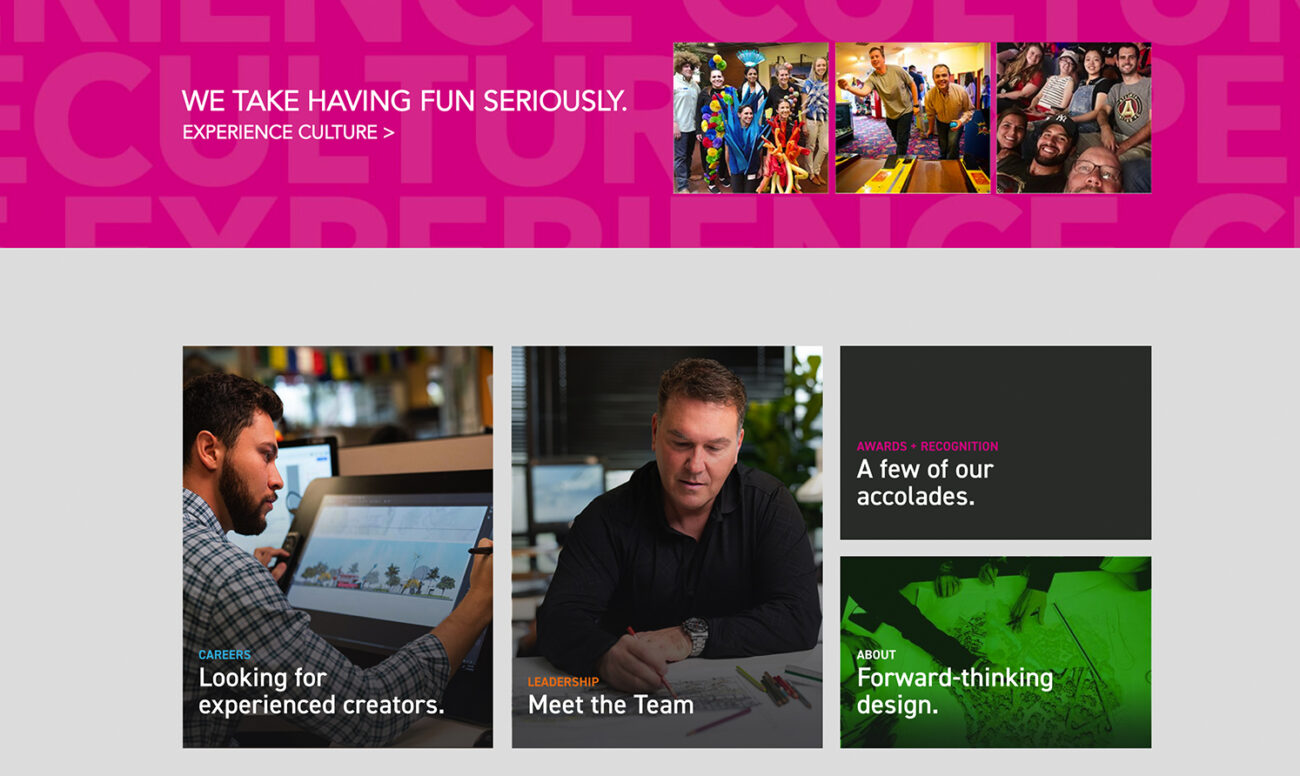Open the Leadership tile with man sketching
Viewport: 1300px width, 776px height.
click(x=667, y=547)
